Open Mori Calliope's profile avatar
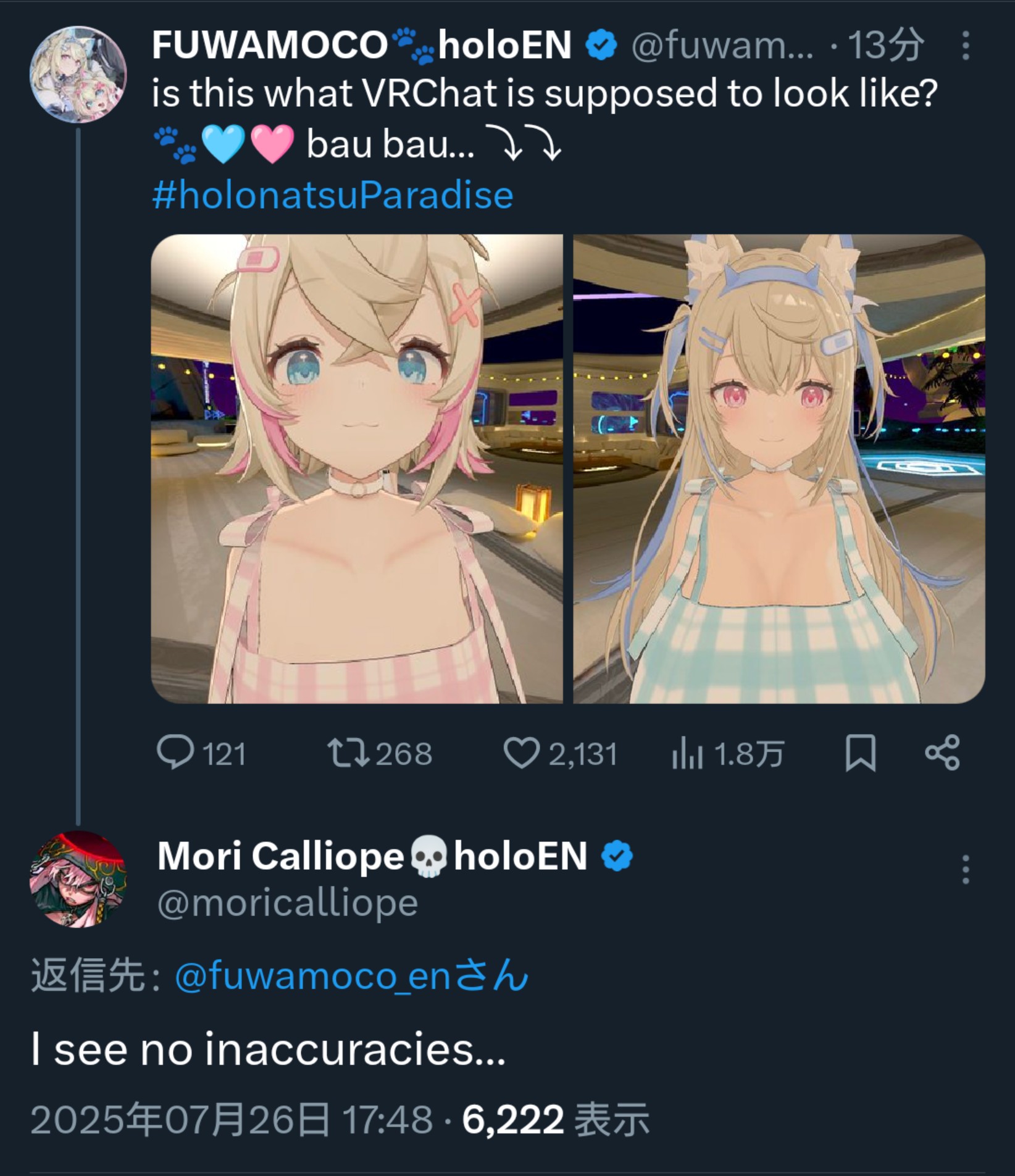The width and height of the screenshot is (1015, 1176). pos(78,878)
